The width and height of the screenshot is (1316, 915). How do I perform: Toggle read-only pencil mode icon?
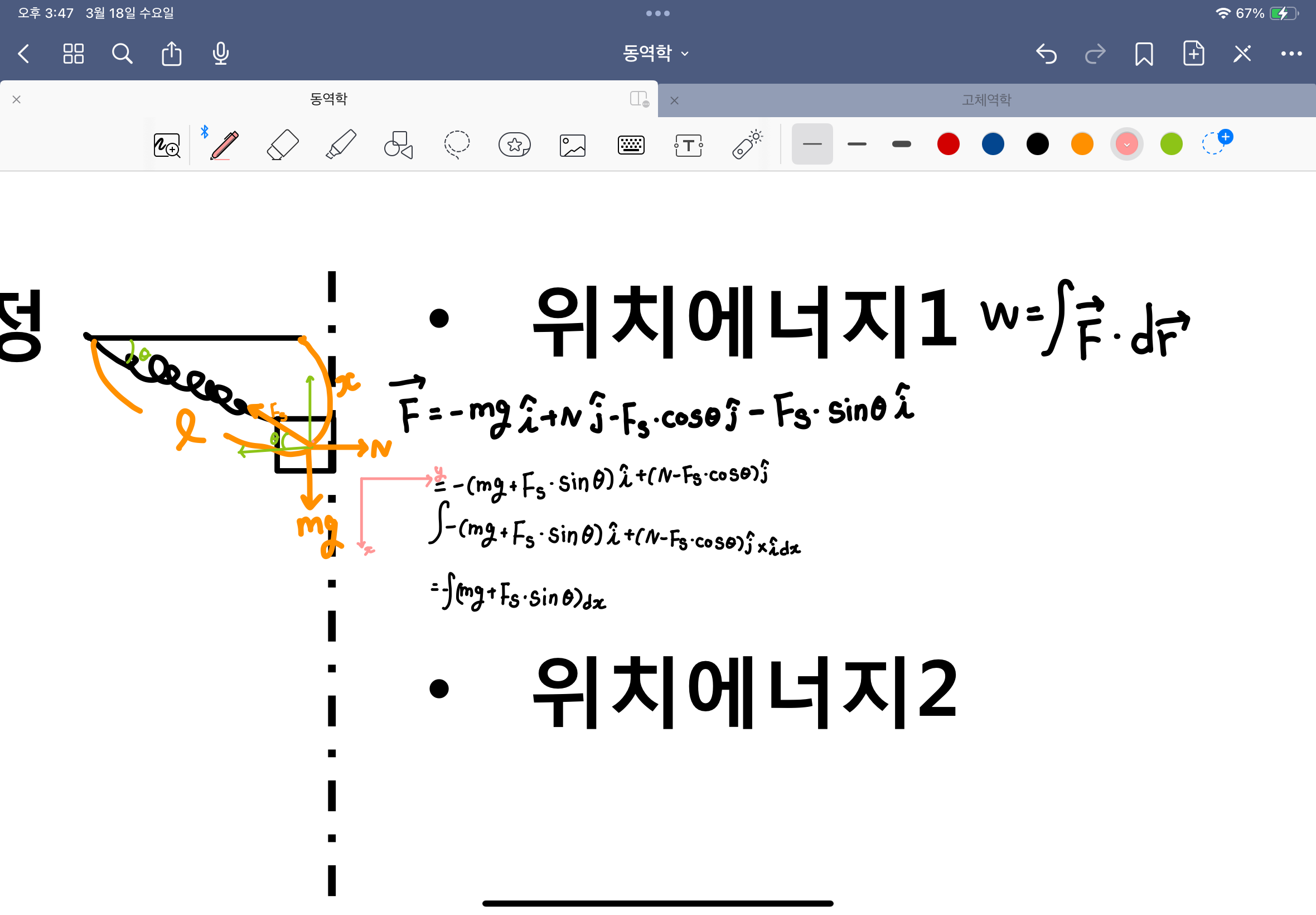[x=1241, y=54]
